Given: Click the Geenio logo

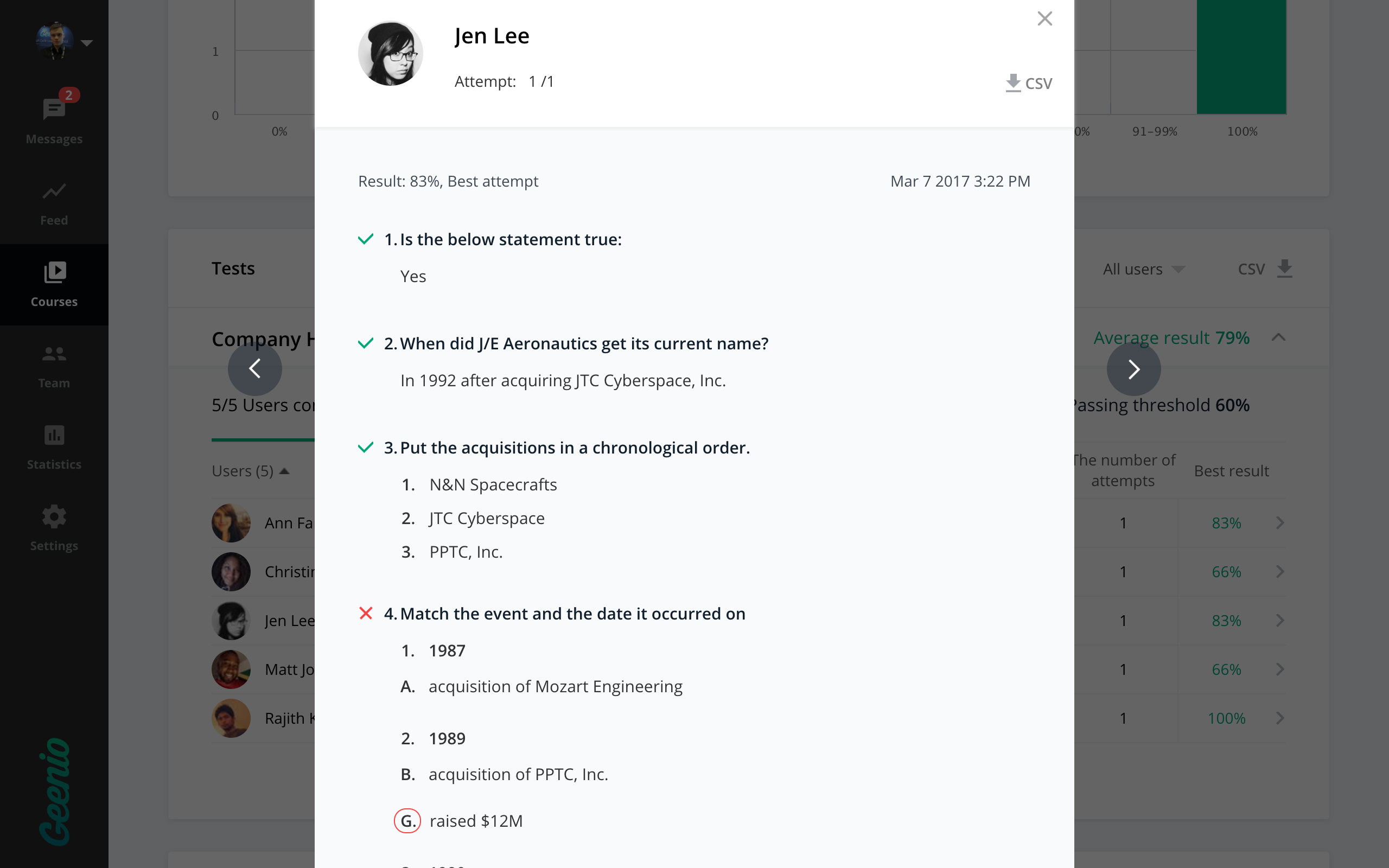Looking at the screenshot, I should tap(54, 791).
